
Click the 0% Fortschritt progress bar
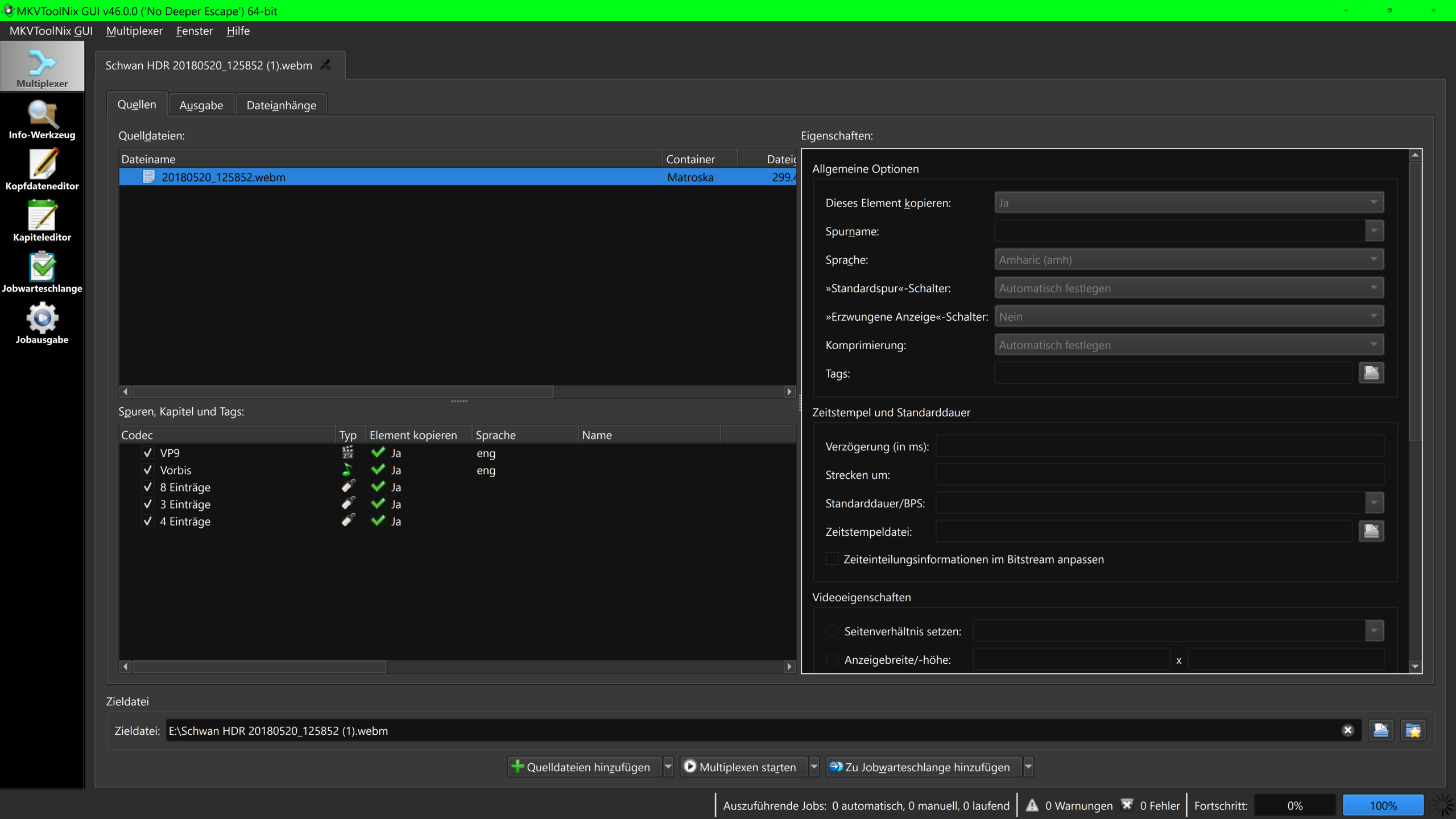[1294, 805]
